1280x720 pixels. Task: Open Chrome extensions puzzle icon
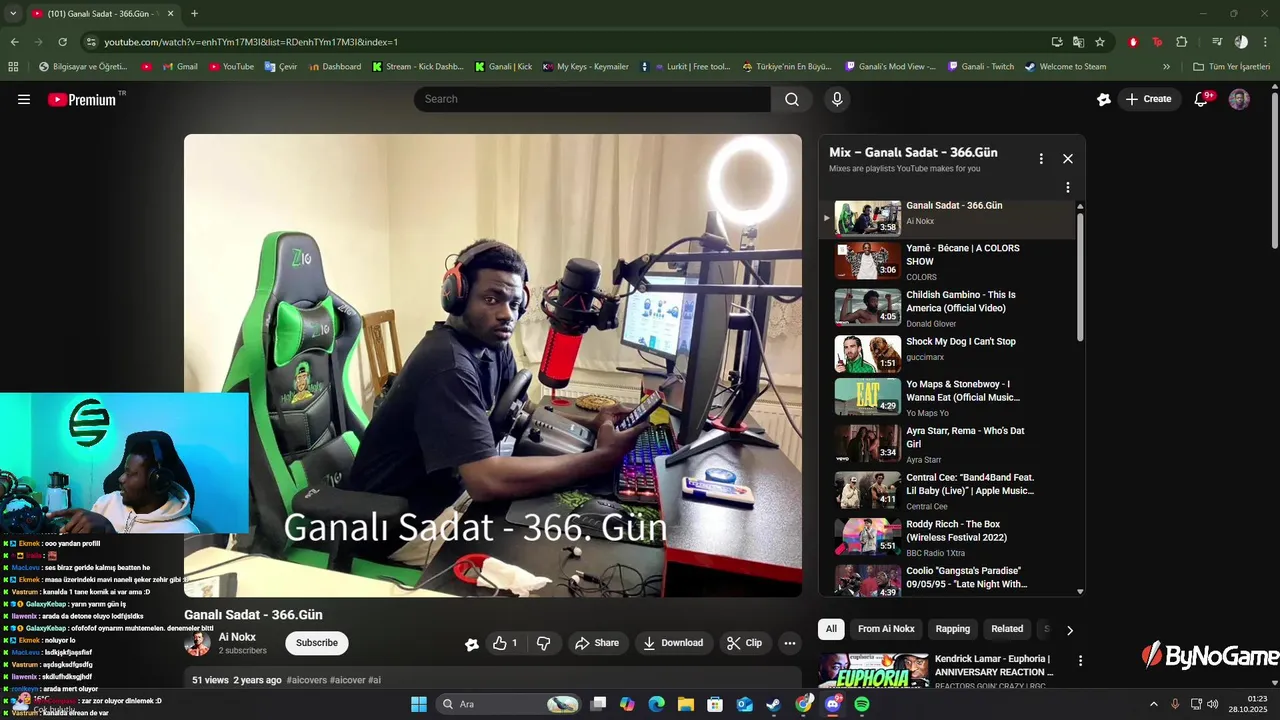(1181, 42)
